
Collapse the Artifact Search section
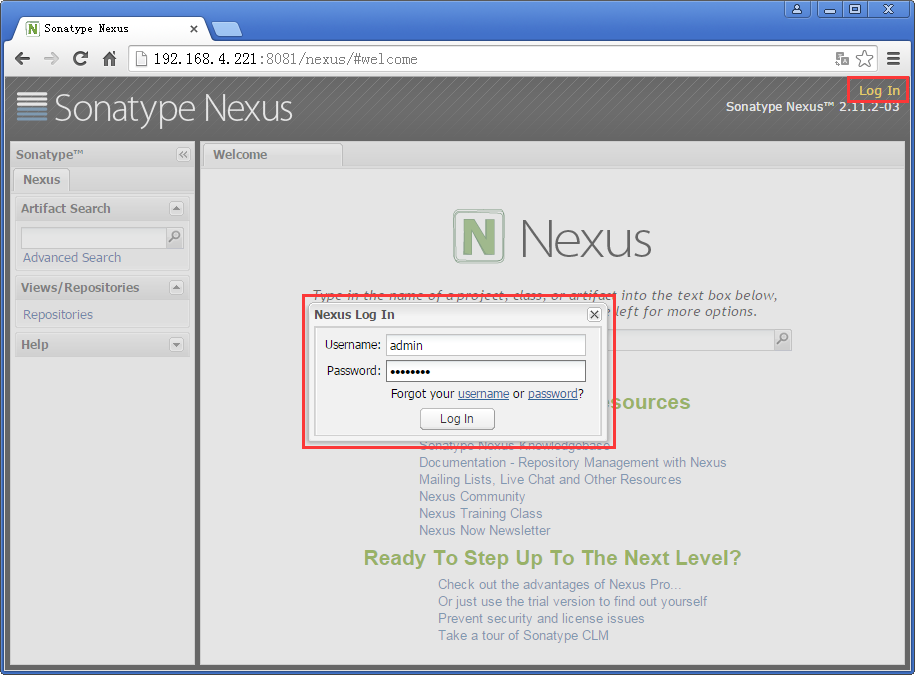pos(176,208)
